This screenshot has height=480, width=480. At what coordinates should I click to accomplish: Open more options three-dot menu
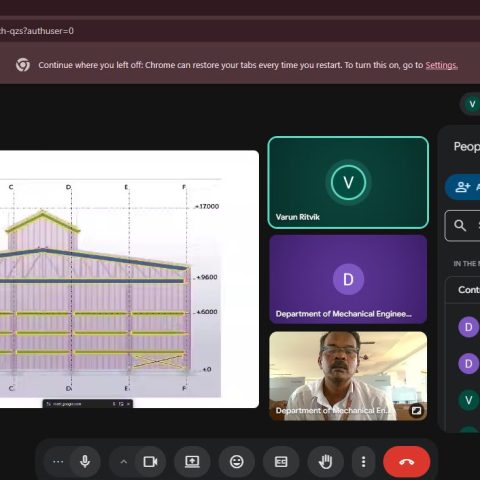pyautogui.click(x=363, y=462)
